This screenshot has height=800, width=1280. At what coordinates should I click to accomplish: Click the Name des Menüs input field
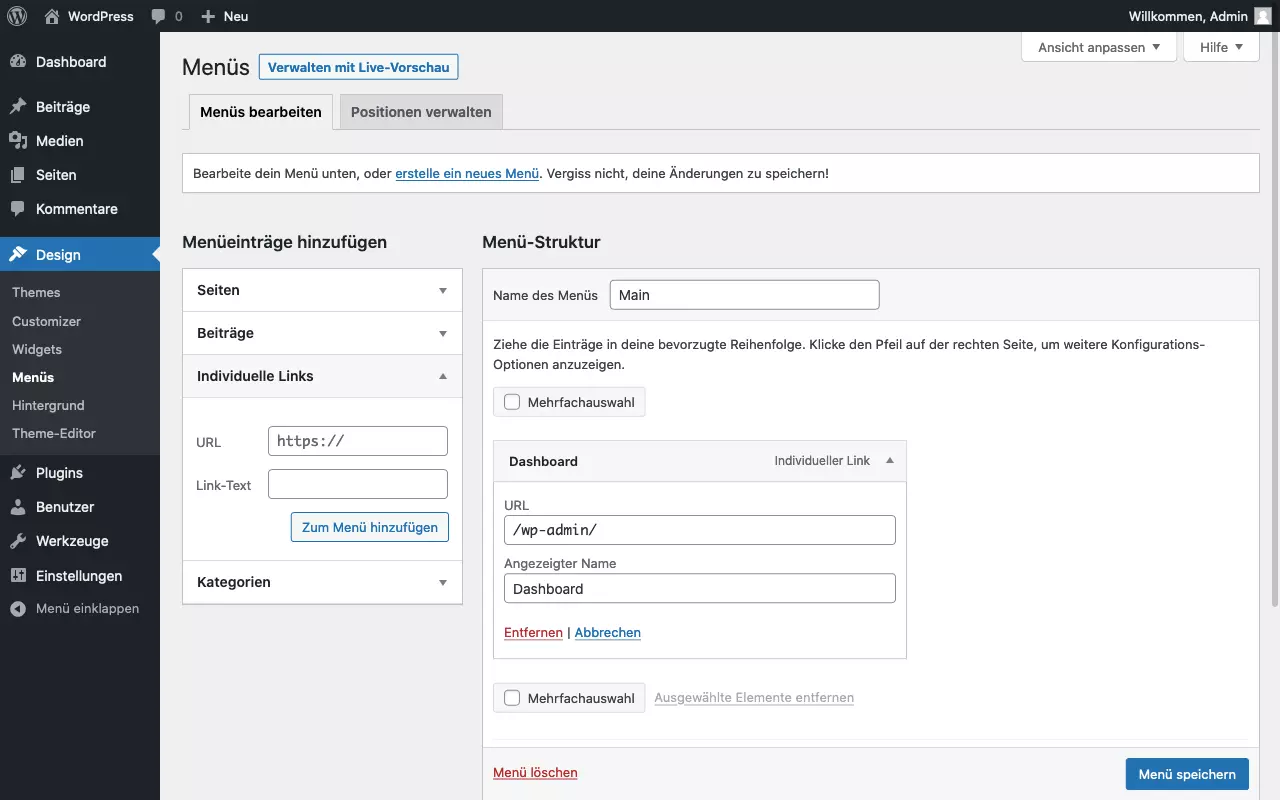point(744,295)
